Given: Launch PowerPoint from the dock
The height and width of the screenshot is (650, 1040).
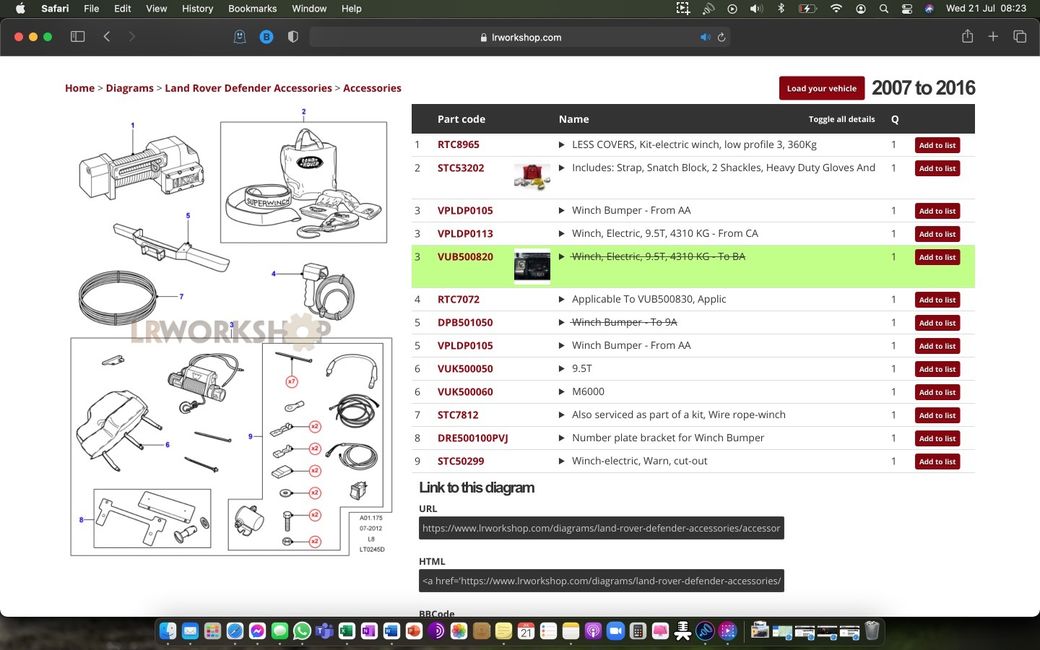Looking at the screenshot, I should pos(414,631).
